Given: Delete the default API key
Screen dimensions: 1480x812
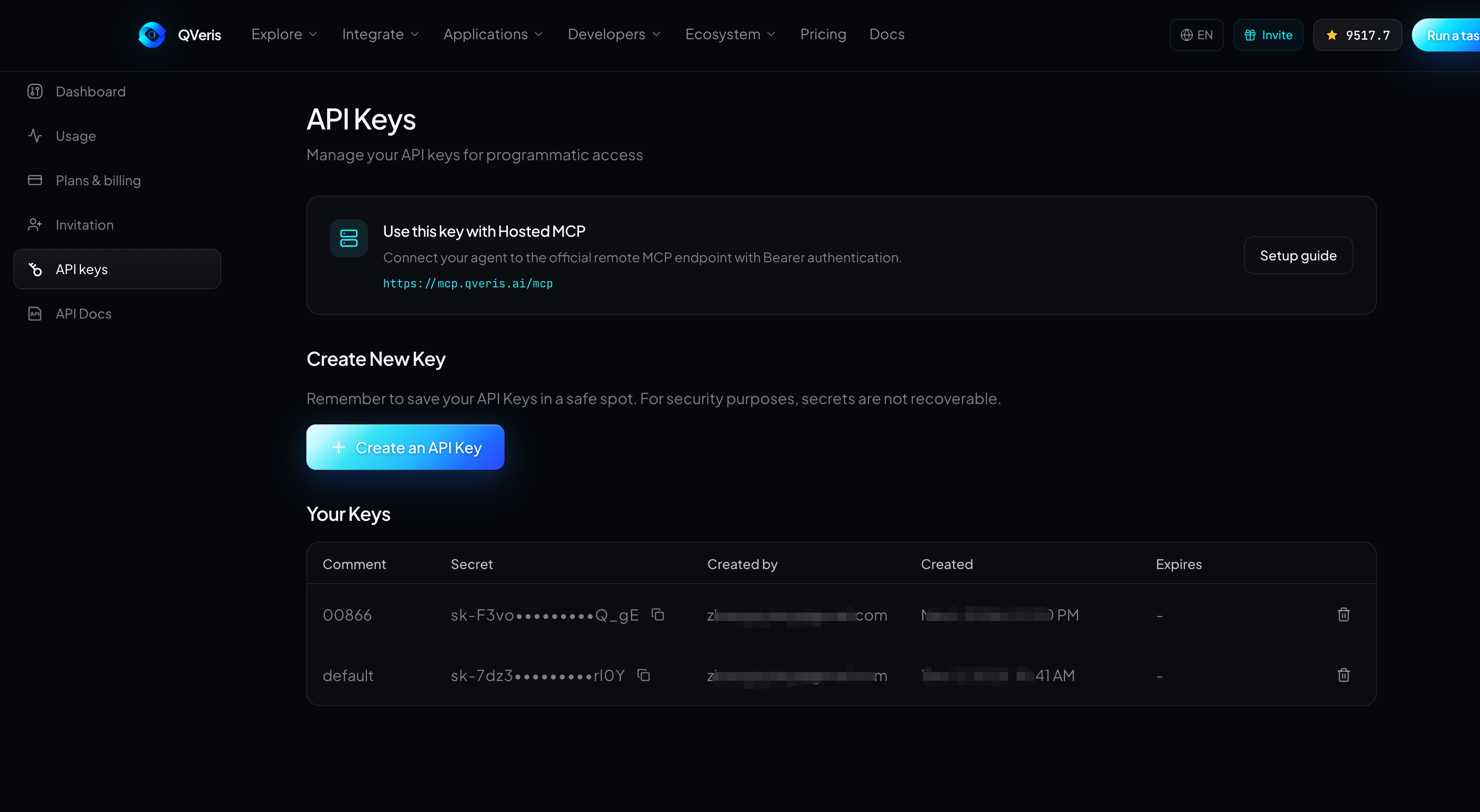Looking at the screenshot, I should coord(1343,675).
